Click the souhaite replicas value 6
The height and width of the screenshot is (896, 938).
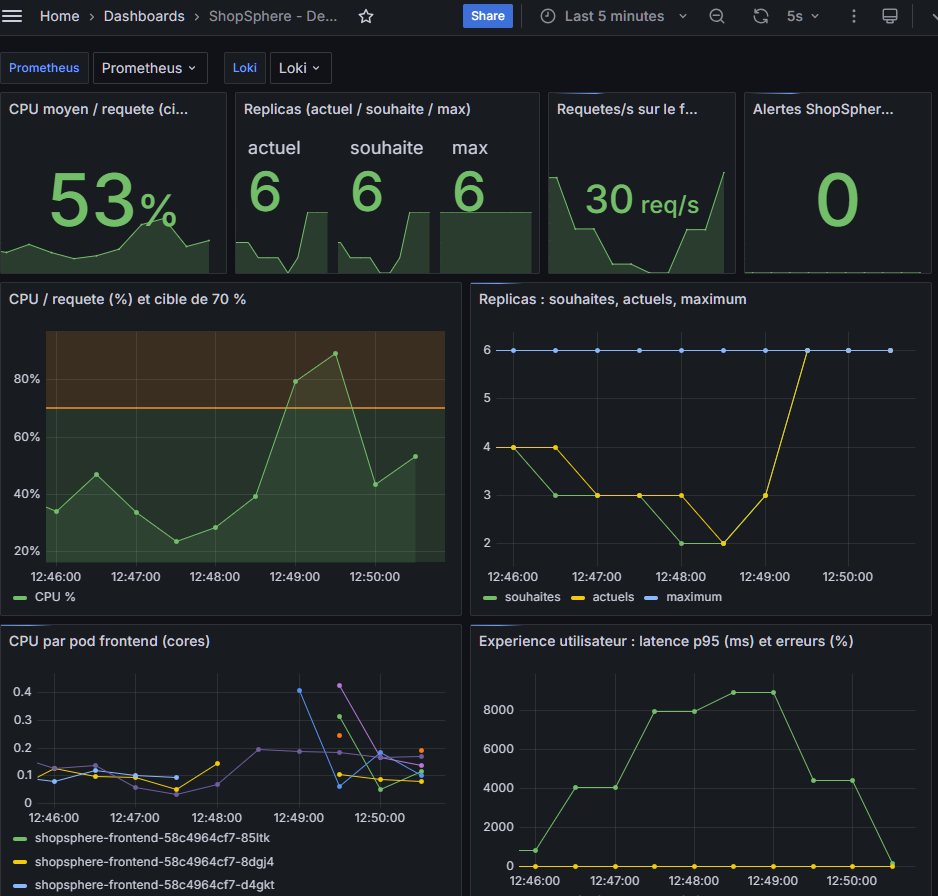[366, 191]
